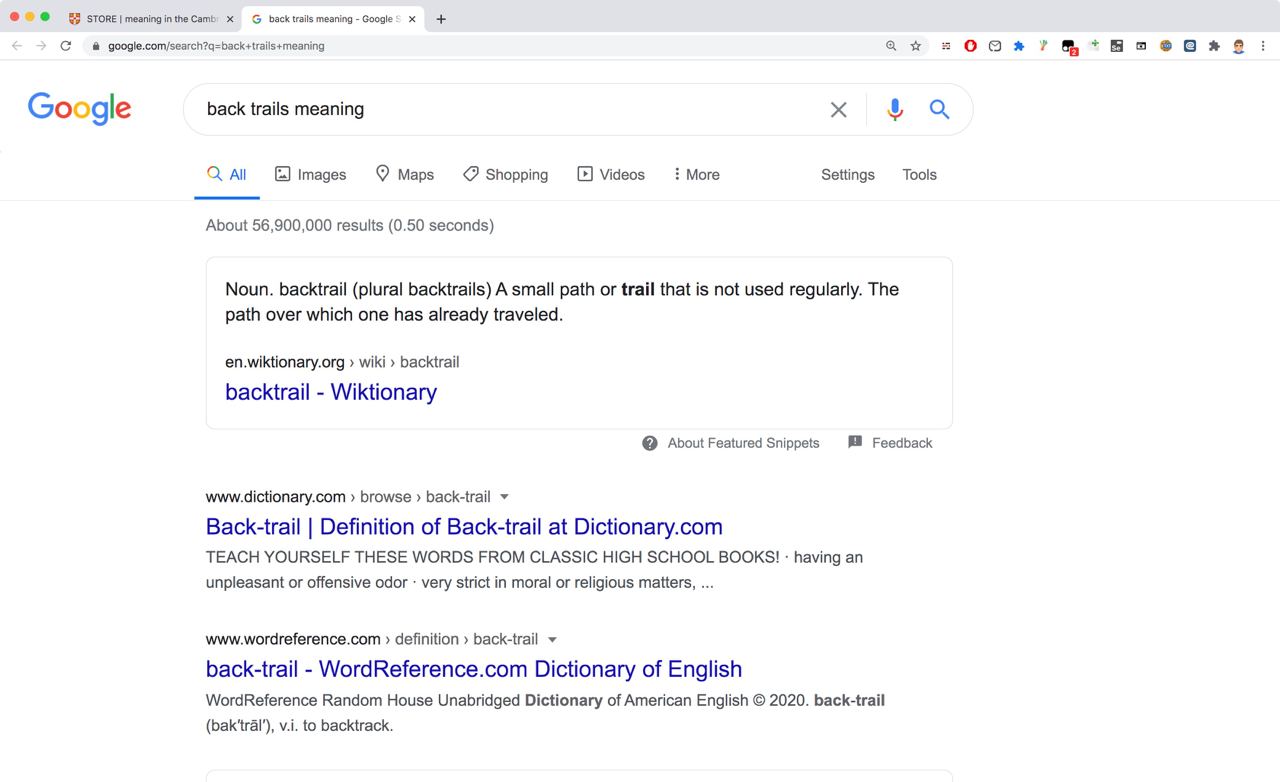Switch to the 'STORE | meaning in the Cambridge' tab
1280x782 pixels.
pyautogui.click(x=150, y=19)
